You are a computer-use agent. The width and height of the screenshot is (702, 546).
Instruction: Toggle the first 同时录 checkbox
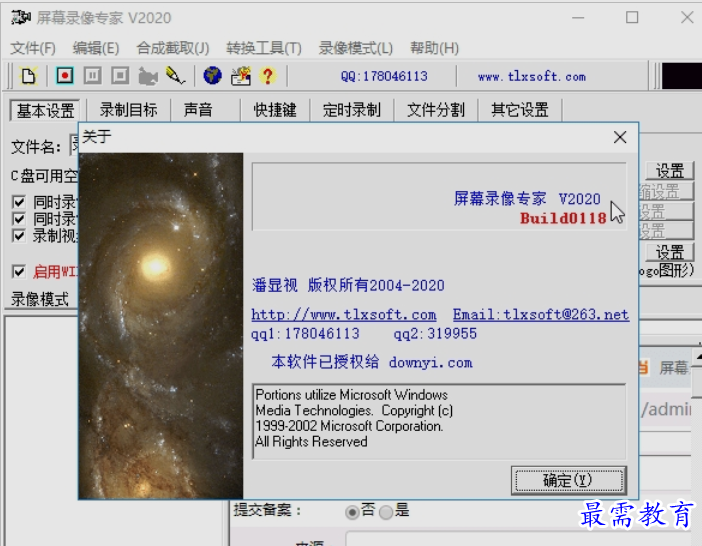tap(19, 202)
